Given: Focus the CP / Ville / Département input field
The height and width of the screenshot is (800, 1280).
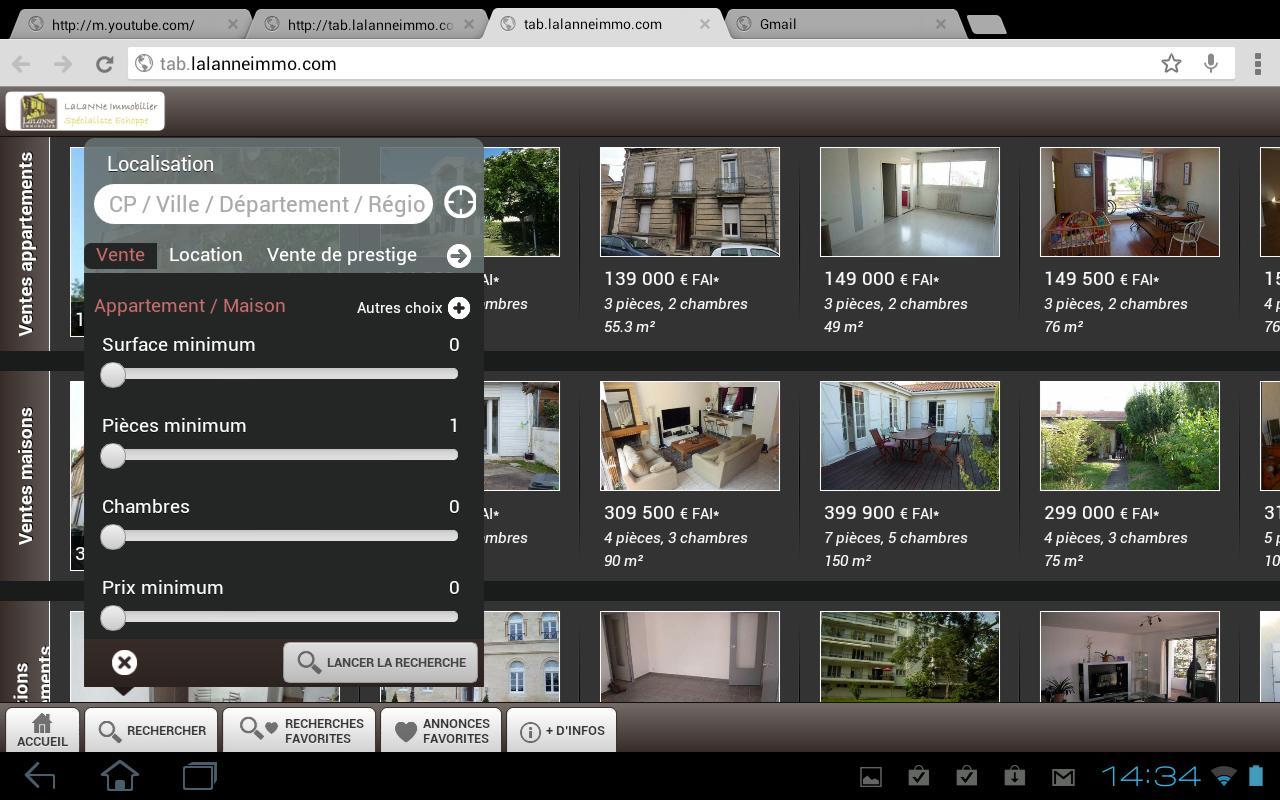Looking at the screenshot, I should click(x=264, y=204).
